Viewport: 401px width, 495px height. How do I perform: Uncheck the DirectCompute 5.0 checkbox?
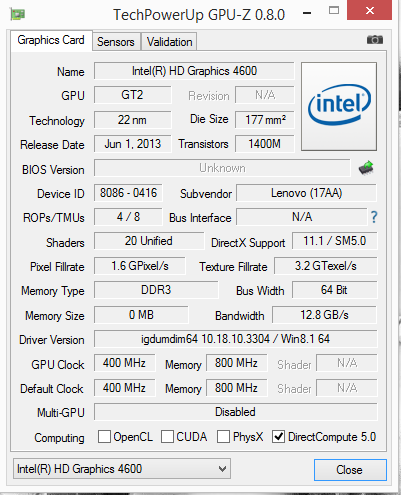278,436
